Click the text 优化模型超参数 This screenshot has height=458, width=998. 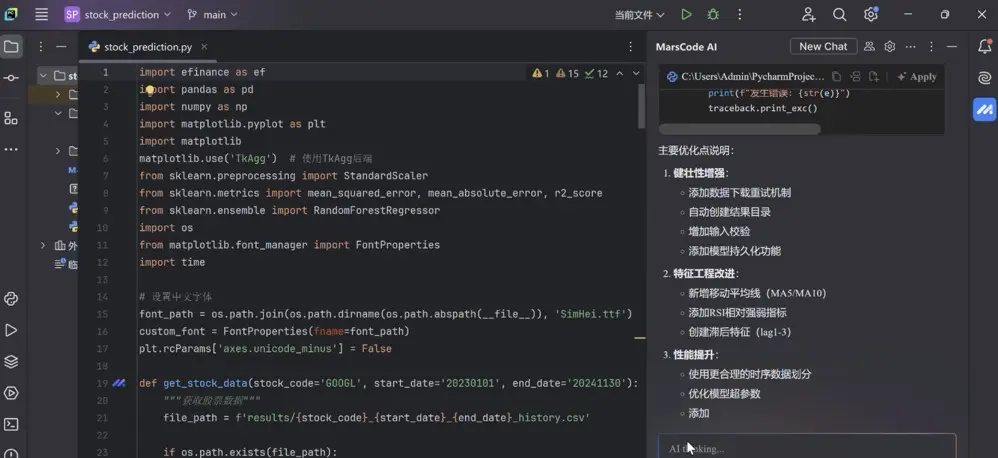[x=724, y=394]
